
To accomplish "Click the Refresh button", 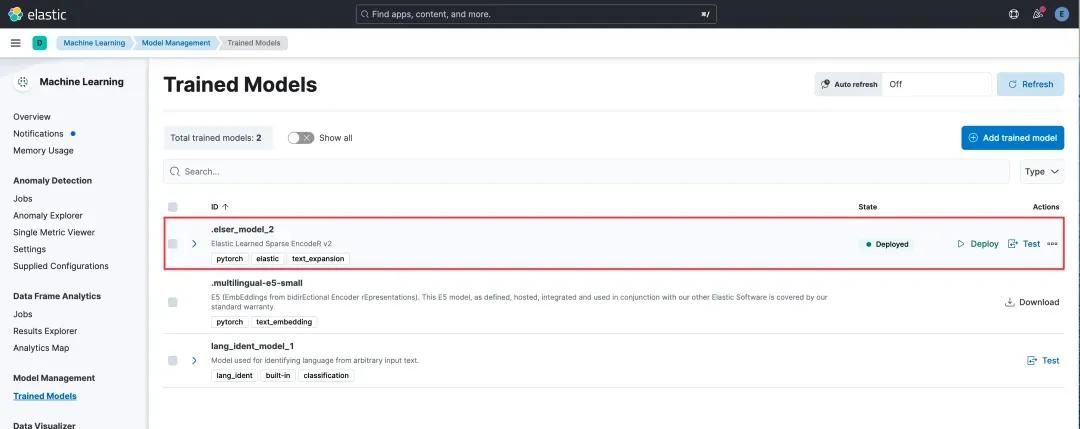I will (1030, 84).
